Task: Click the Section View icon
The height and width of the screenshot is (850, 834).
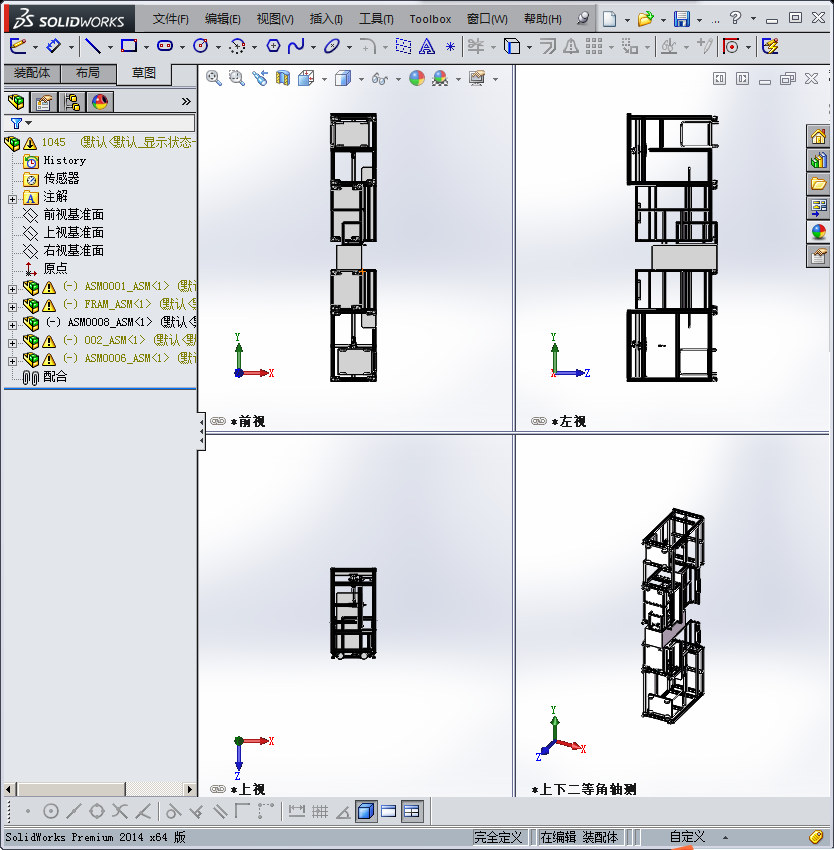Action: 283,79
